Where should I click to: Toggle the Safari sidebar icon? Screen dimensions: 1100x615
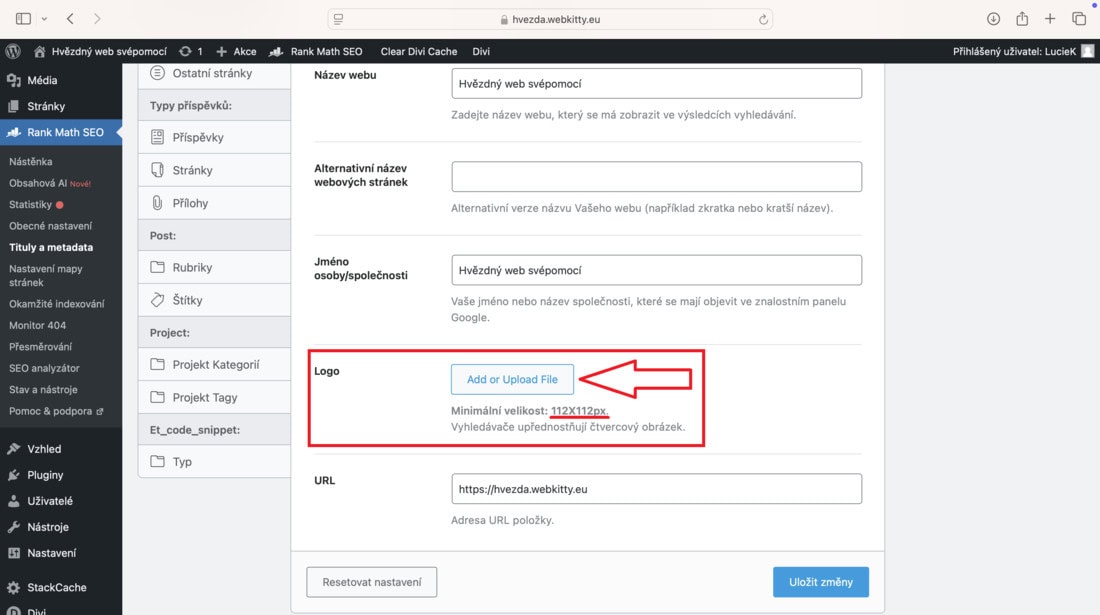click(23, 19)
